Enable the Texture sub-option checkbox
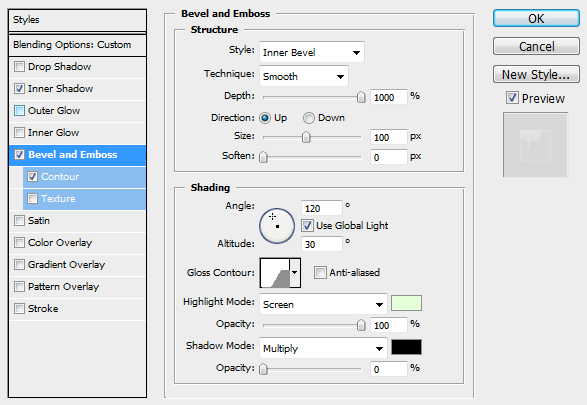The image size is (587, 405). (x=33, y=198)
